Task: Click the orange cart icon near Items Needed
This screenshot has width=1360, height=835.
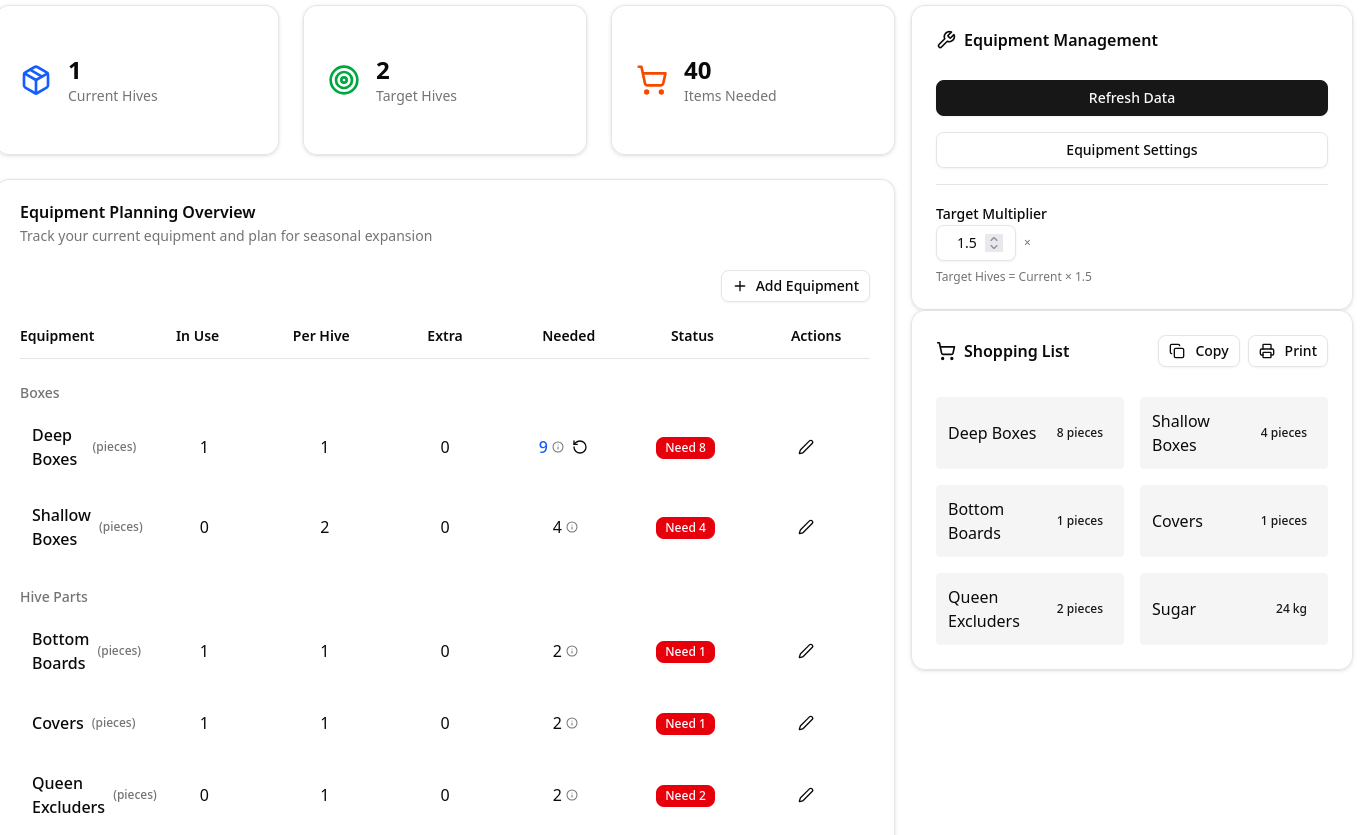Action: pyautogui.click(x=652, y=80)
